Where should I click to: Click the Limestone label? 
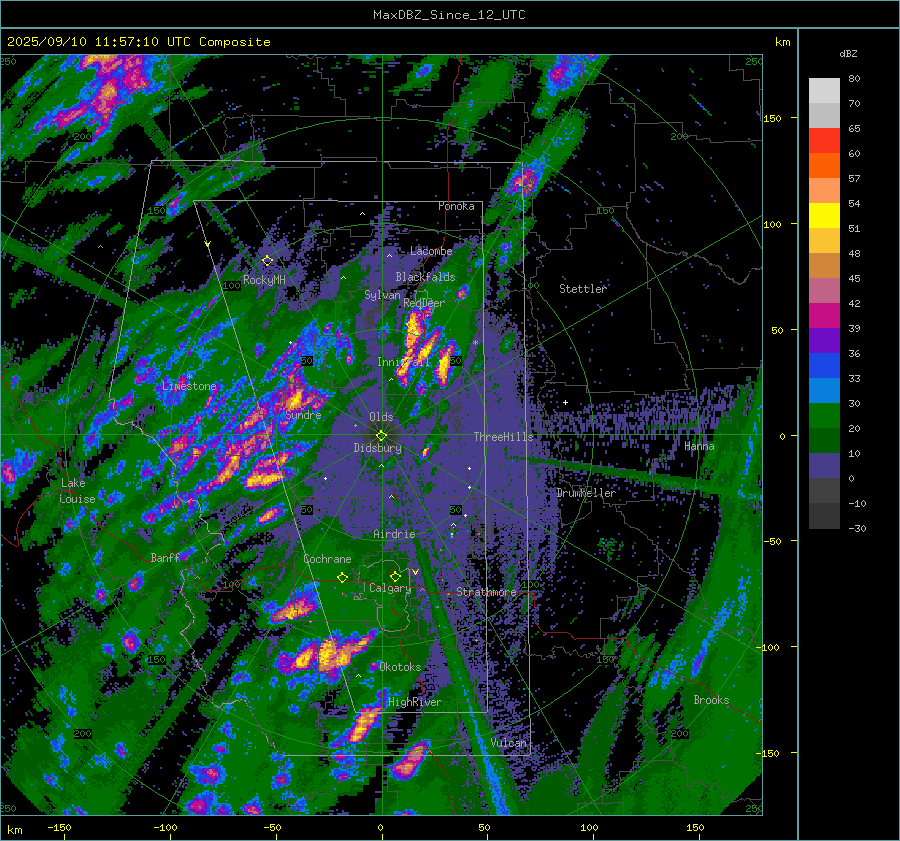[189, 386]
